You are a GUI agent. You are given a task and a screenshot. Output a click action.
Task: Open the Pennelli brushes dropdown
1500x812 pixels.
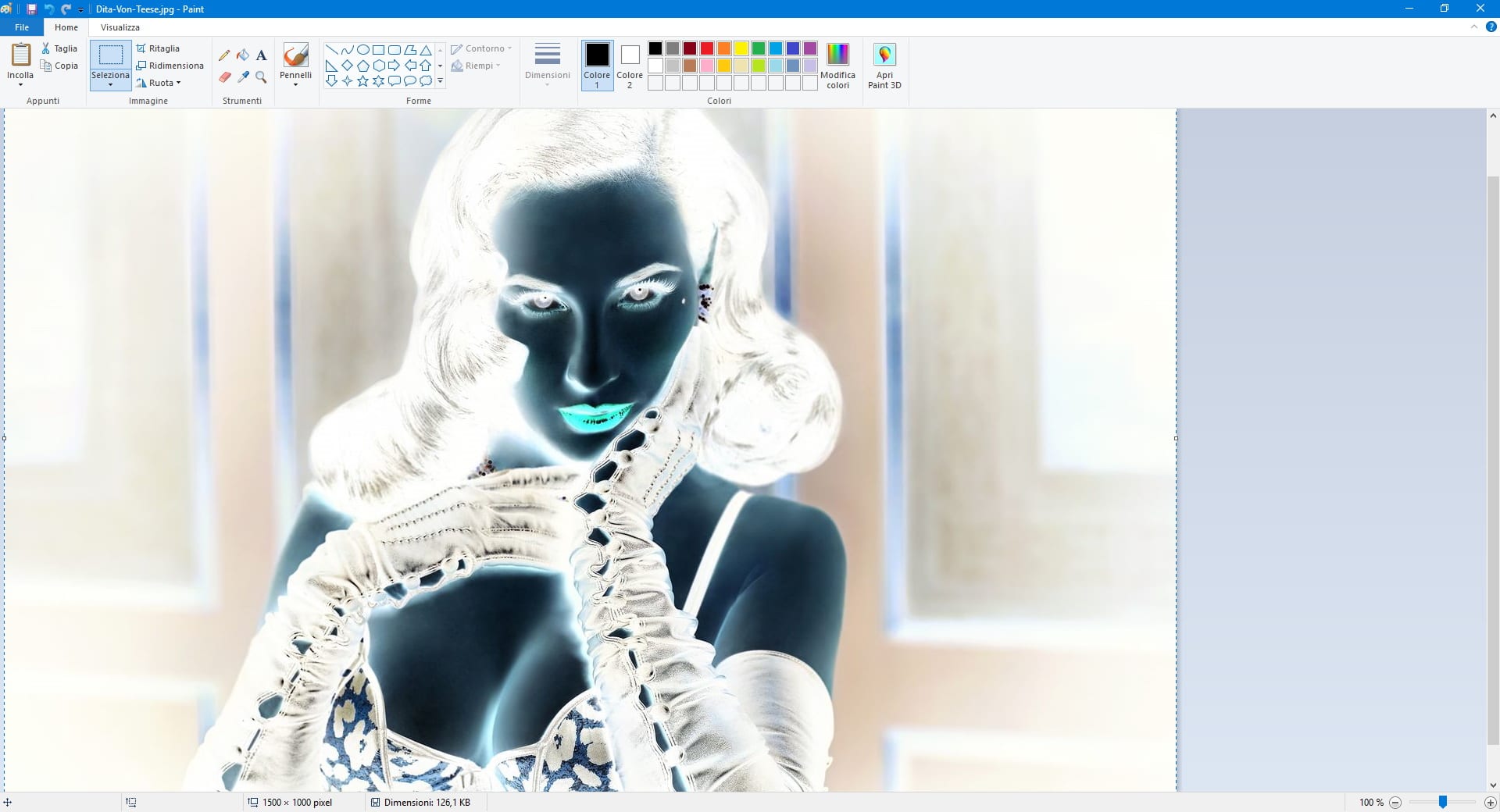pos(295,84)
